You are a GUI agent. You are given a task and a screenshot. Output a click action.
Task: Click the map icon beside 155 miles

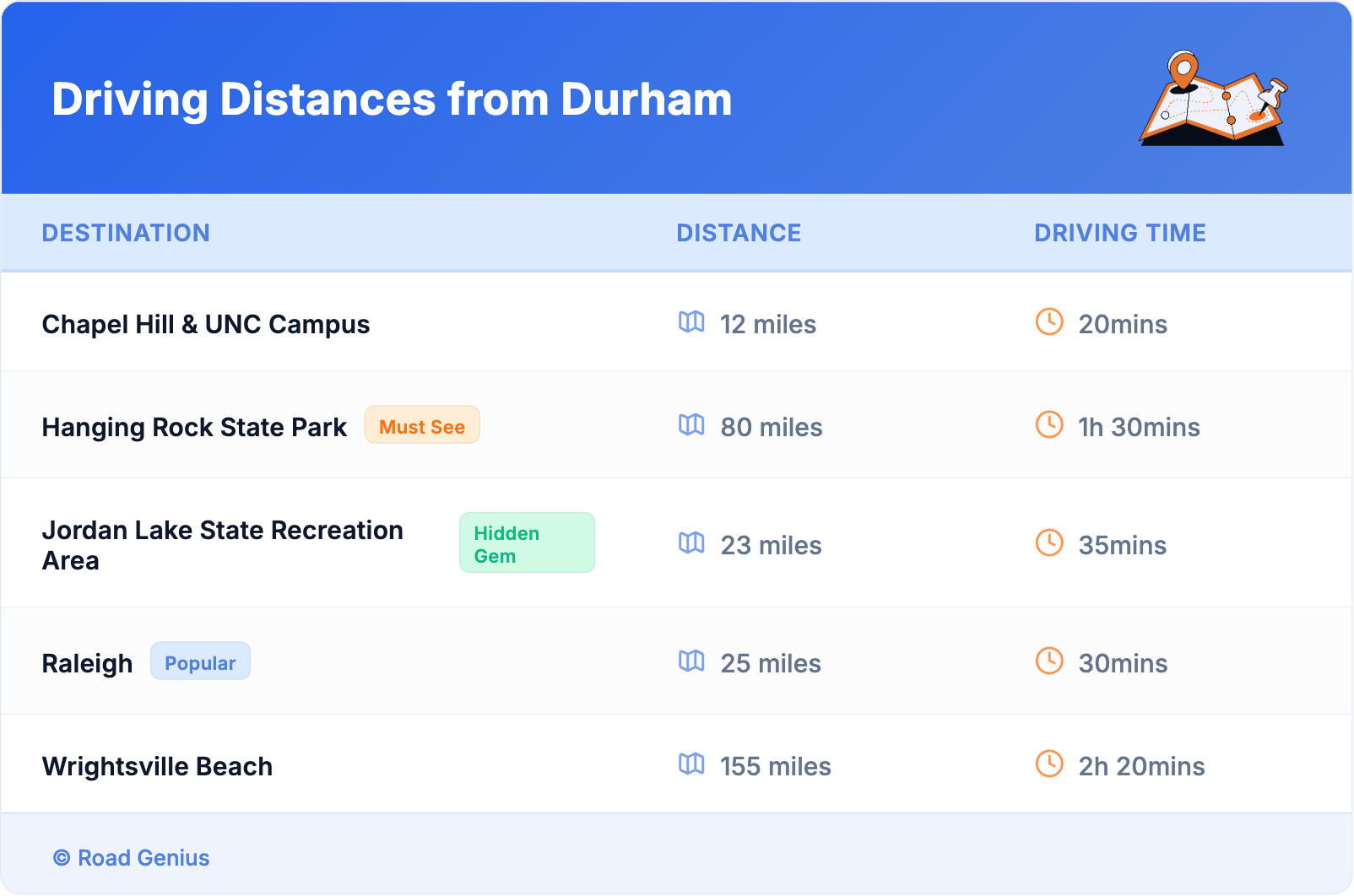(x=691, y=764)
